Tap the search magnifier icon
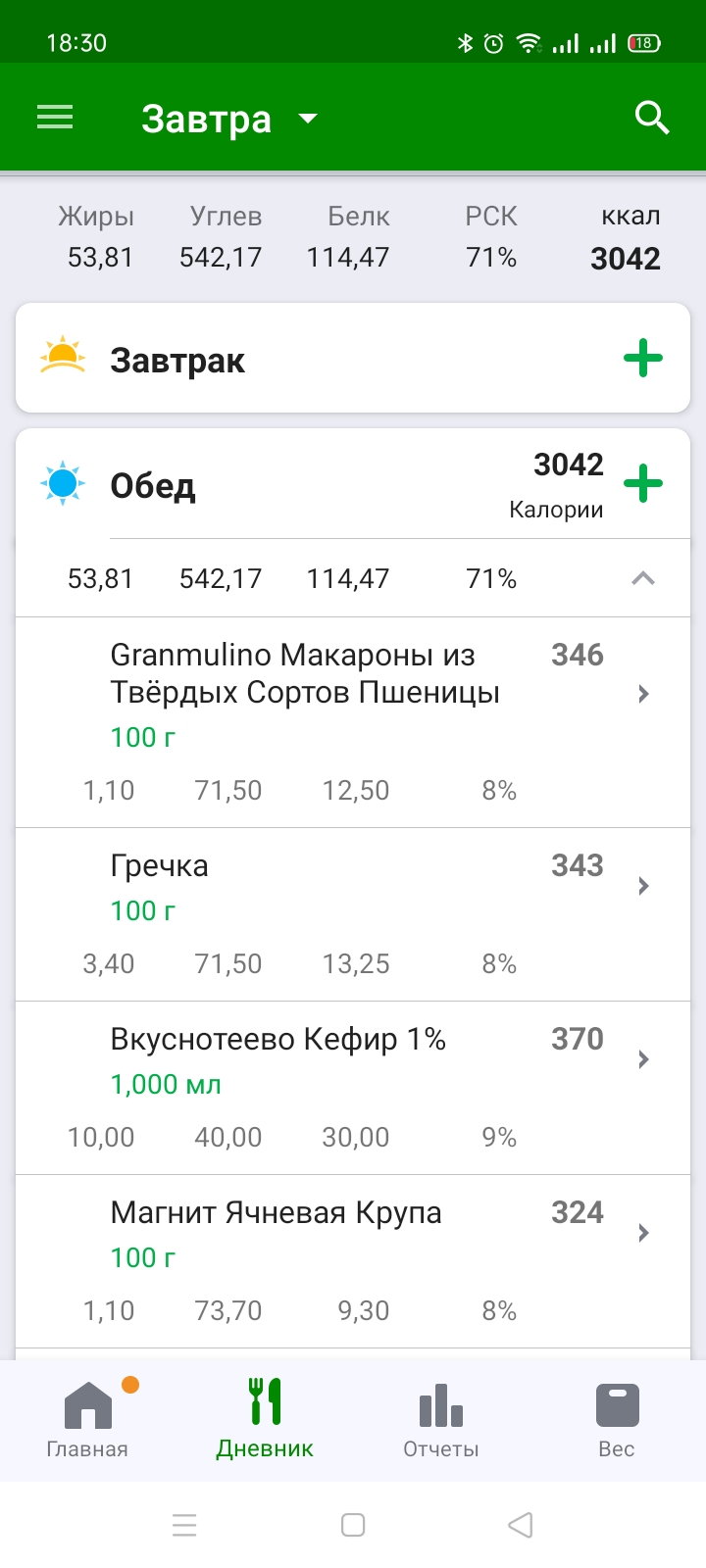This screenshot has height=1568, width=706. [652, 119]
